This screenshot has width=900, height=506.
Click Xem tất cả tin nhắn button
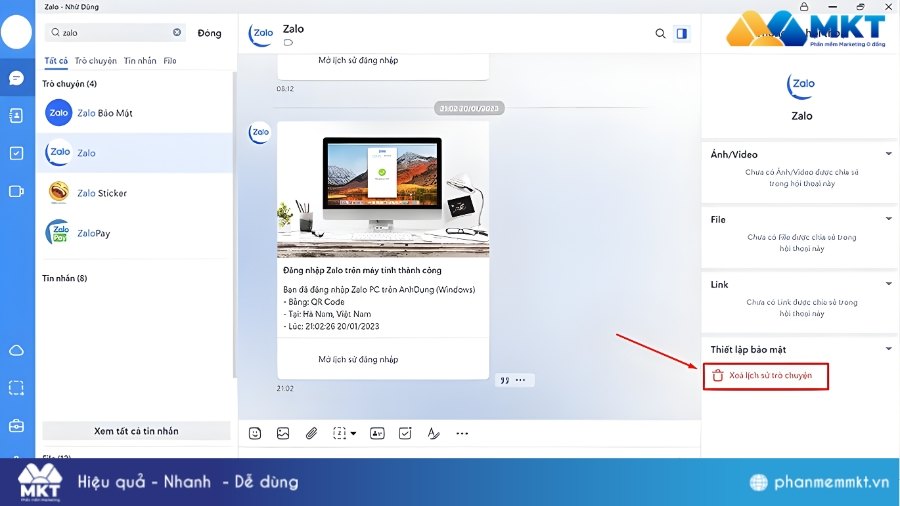click(136, 431)
